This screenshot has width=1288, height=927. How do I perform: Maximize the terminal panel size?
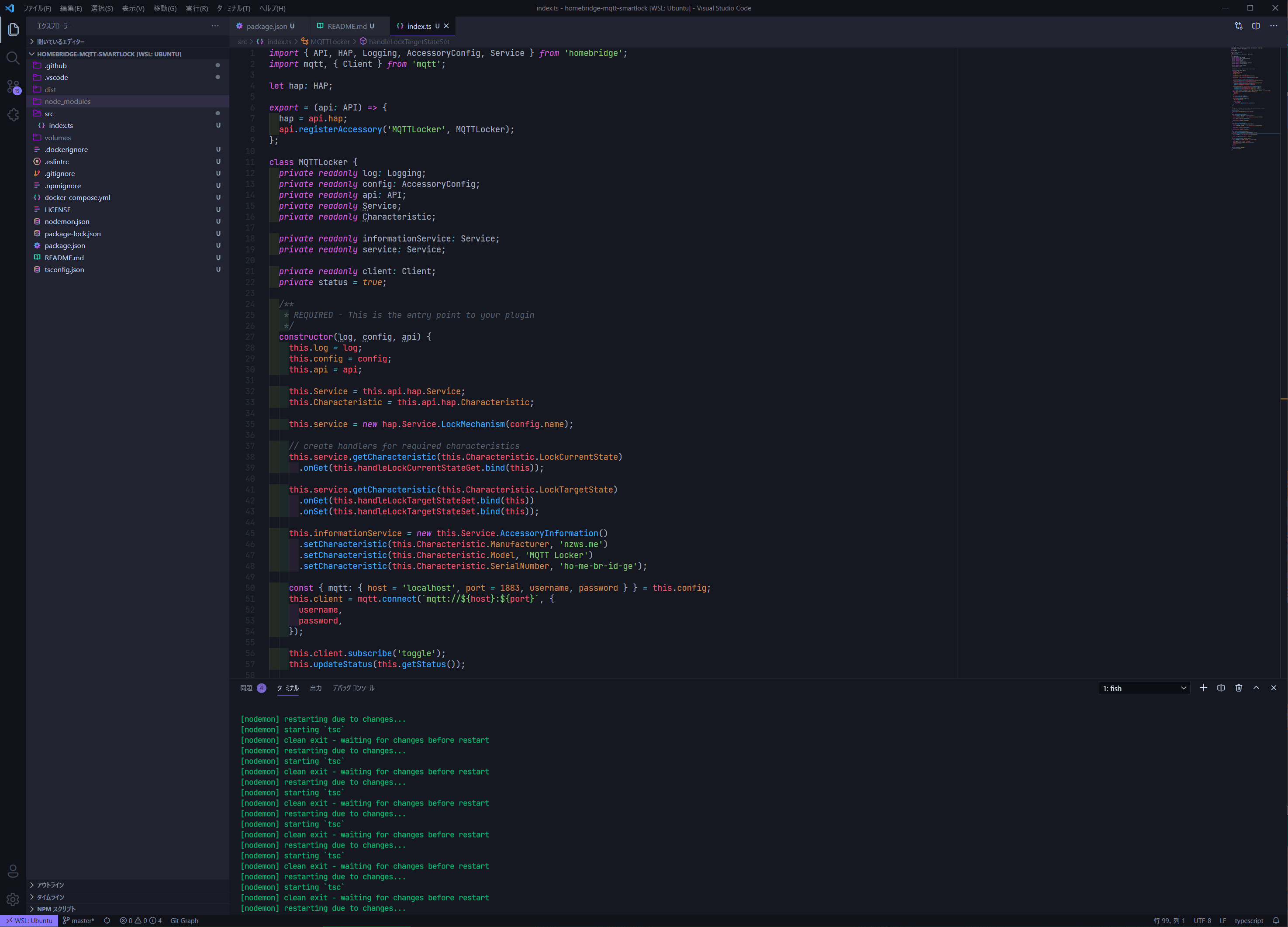[1256, 688]
